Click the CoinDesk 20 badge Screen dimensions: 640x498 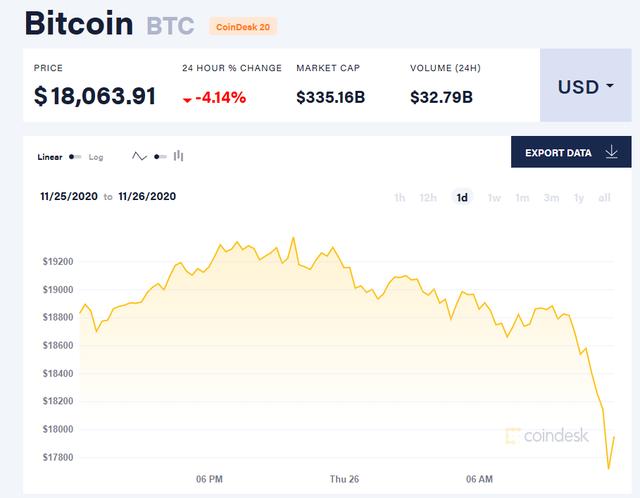[243, 26]
